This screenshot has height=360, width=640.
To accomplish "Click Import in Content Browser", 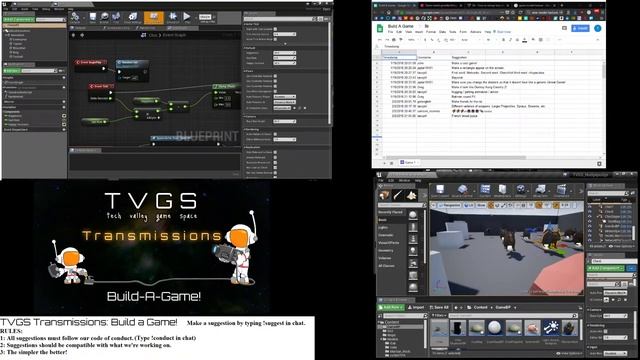I will click(416, 307).
